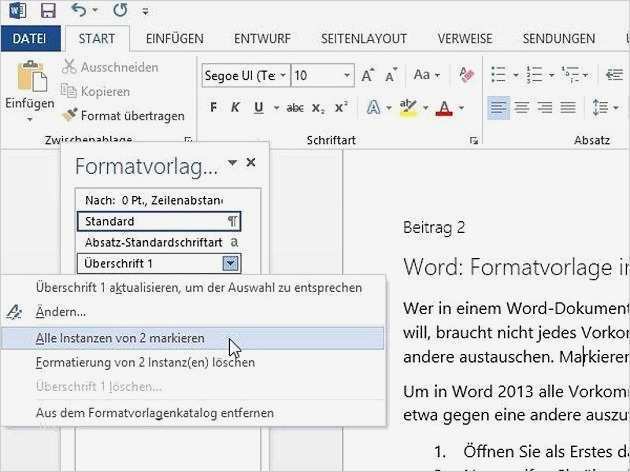Click the bullet list icon

(499, 75)
